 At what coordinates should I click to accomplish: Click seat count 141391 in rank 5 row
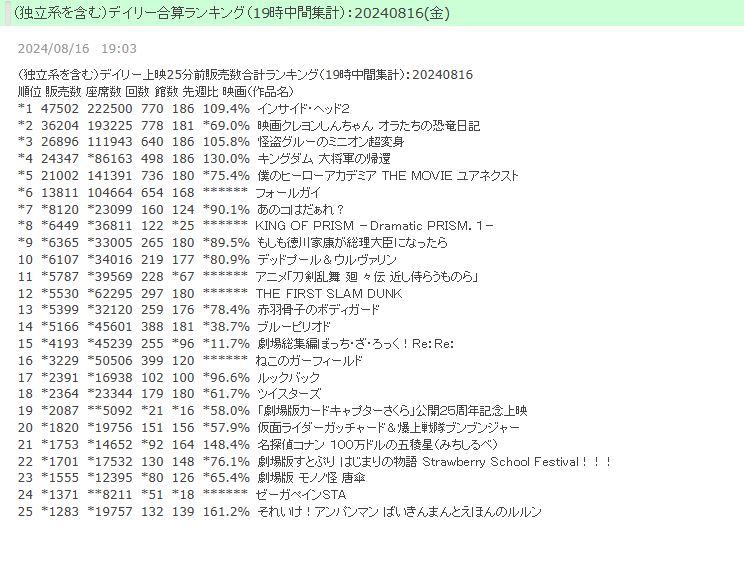click(110, 176)
